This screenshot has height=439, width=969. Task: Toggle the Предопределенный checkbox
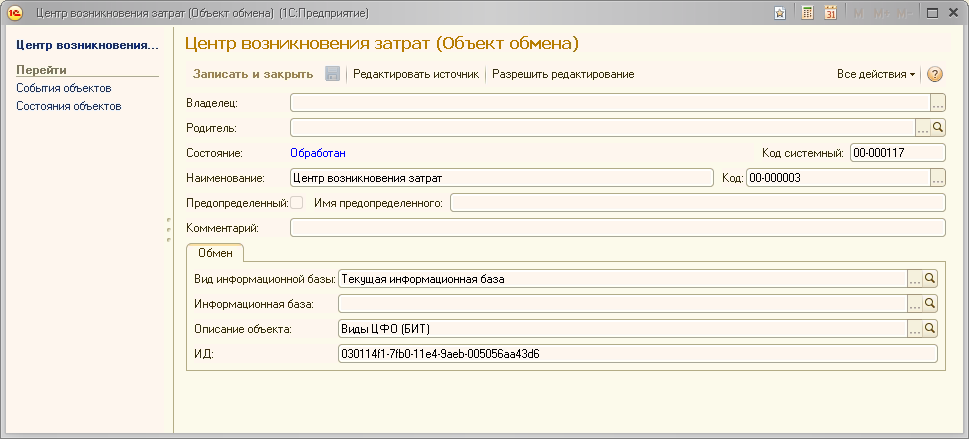click(296, 203)
